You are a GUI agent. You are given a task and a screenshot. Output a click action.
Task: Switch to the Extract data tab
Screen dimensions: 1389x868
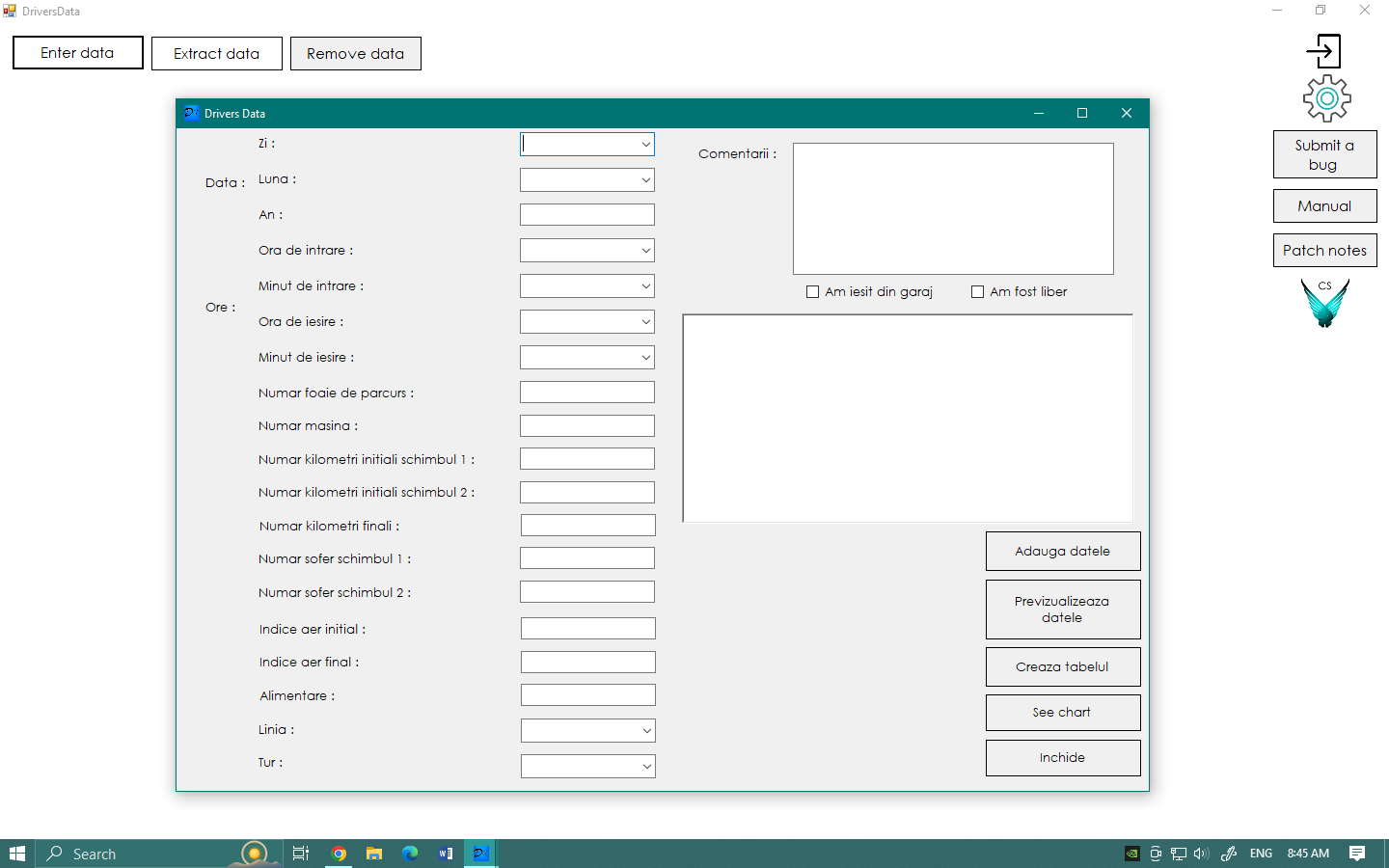pos(216,54)
